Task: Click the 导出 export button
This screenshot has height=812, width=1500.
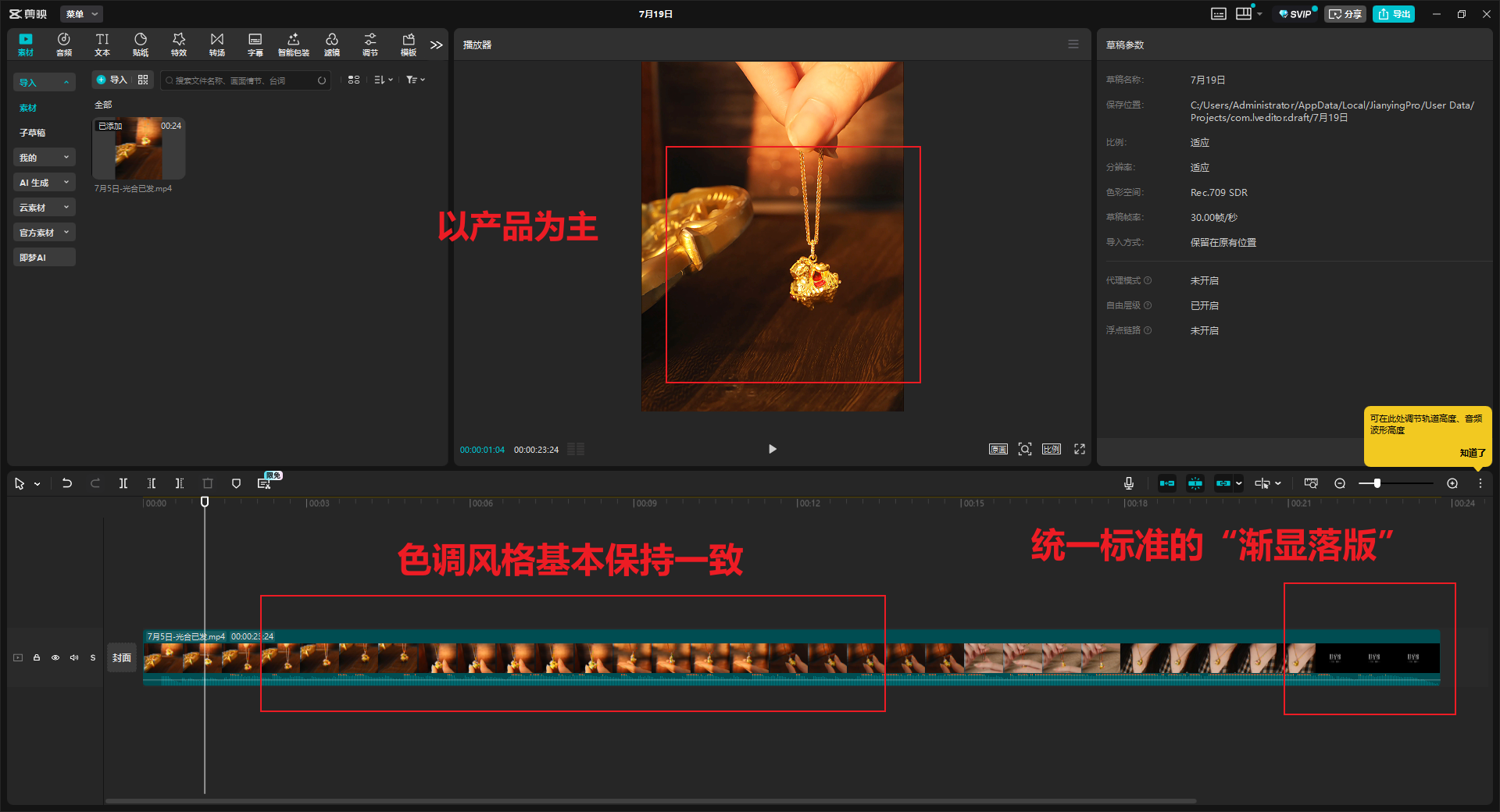Action: pyautogui.click(x=1394, y=14)
